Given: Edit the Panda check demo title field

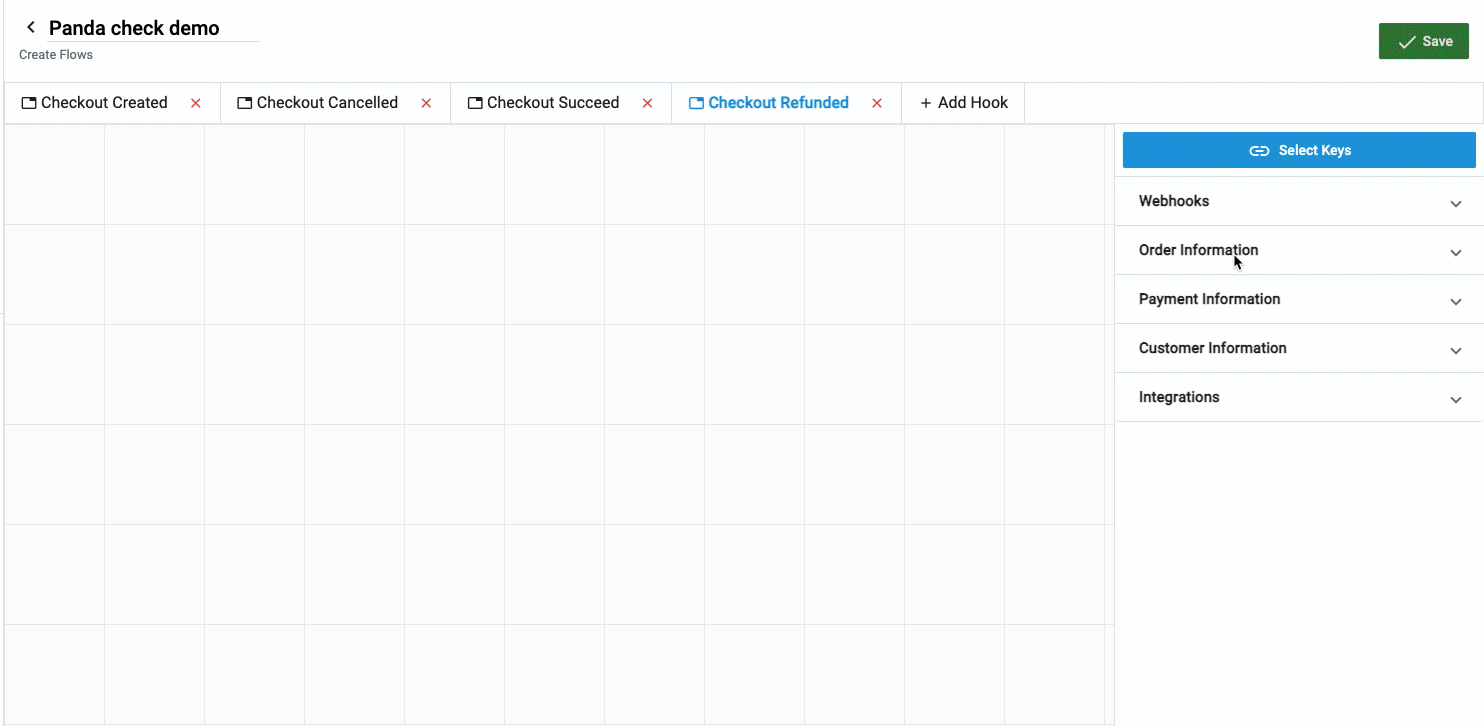Looking at the screenshot, I should (x=153, y=28).
